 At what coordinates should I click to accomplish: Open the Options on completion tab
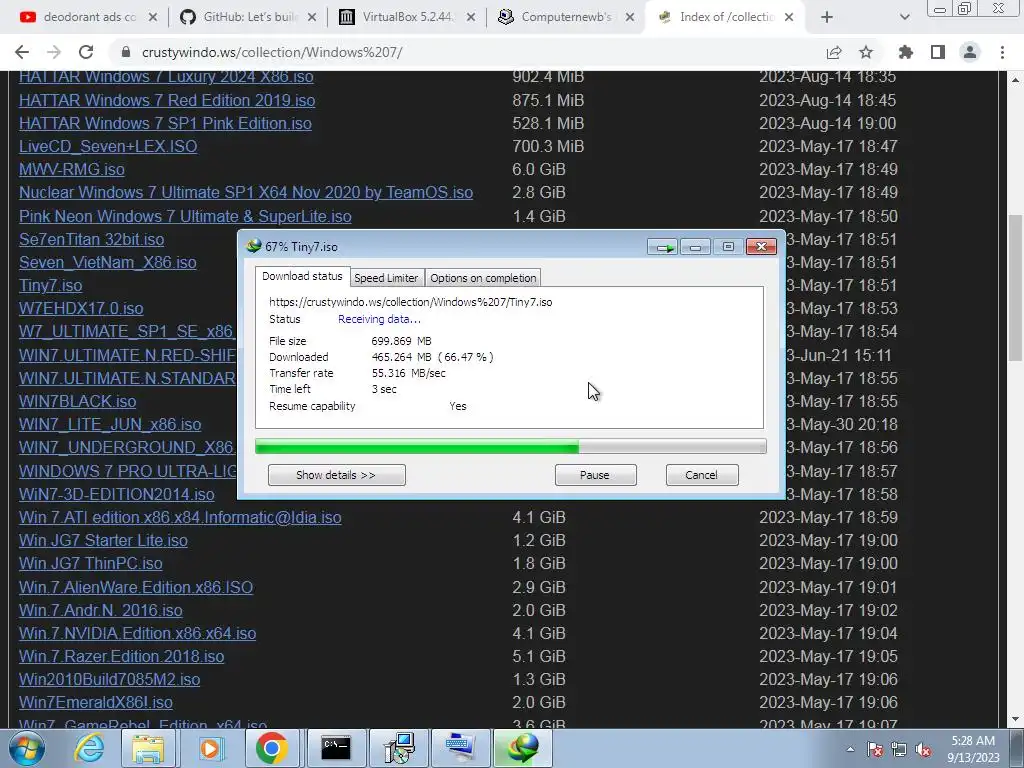click(483, 278)
